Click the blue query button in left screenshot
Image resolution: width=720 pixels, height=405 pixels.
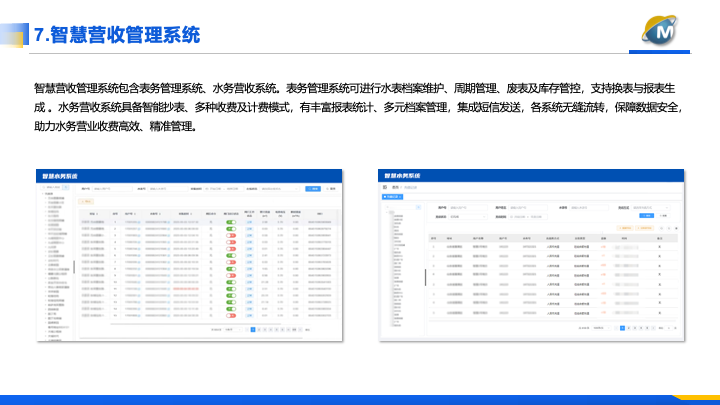pos(313,187)
